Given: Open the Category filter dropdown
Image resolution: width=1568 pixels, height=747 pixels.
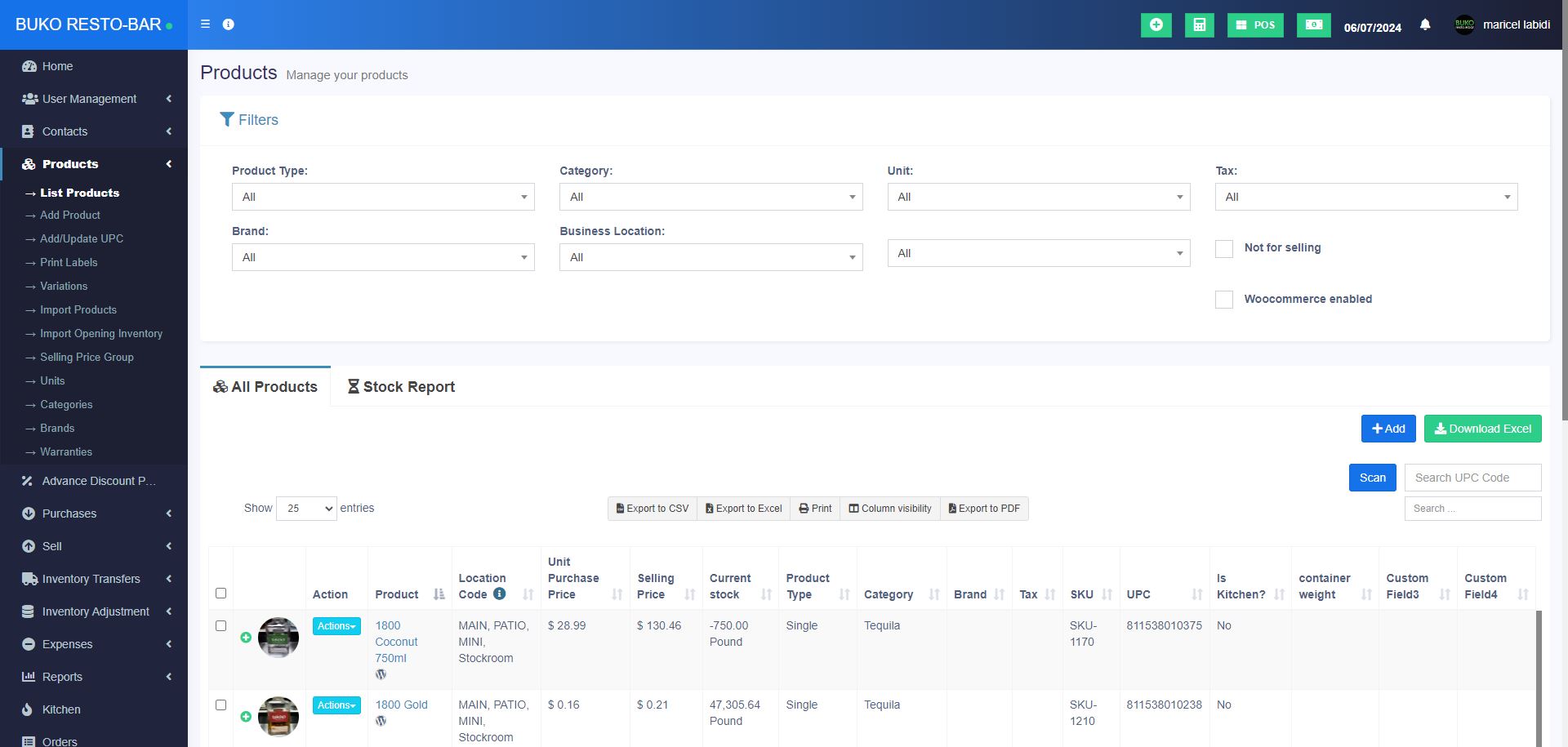Looking at the screenshot, I should 710,197.
